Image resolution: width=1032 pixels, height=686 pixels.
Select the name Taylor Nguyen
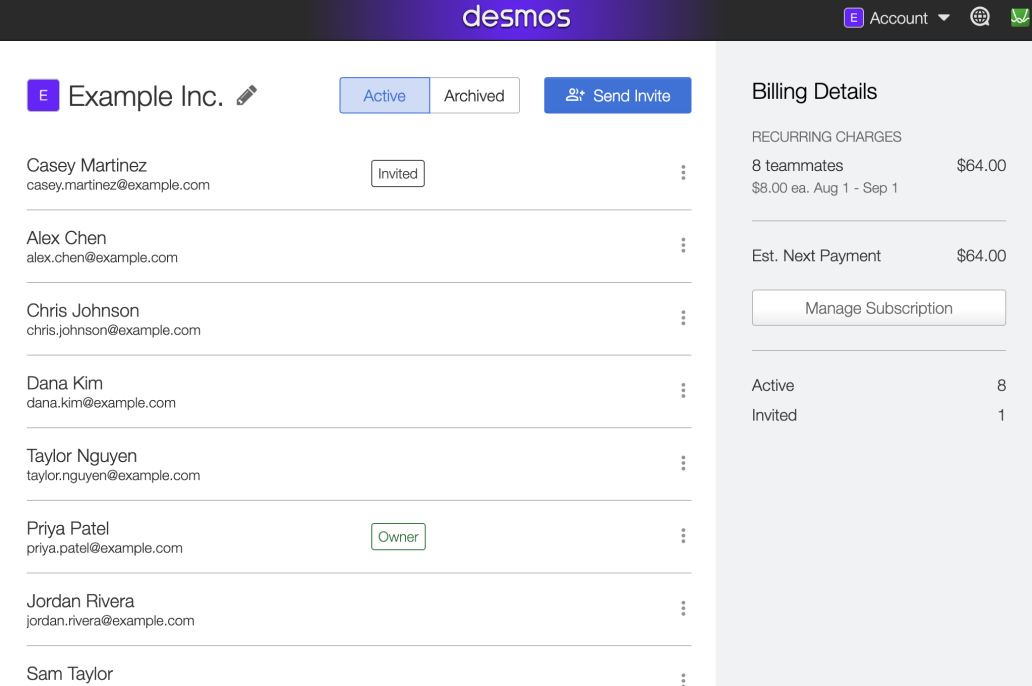click(82, 456)
